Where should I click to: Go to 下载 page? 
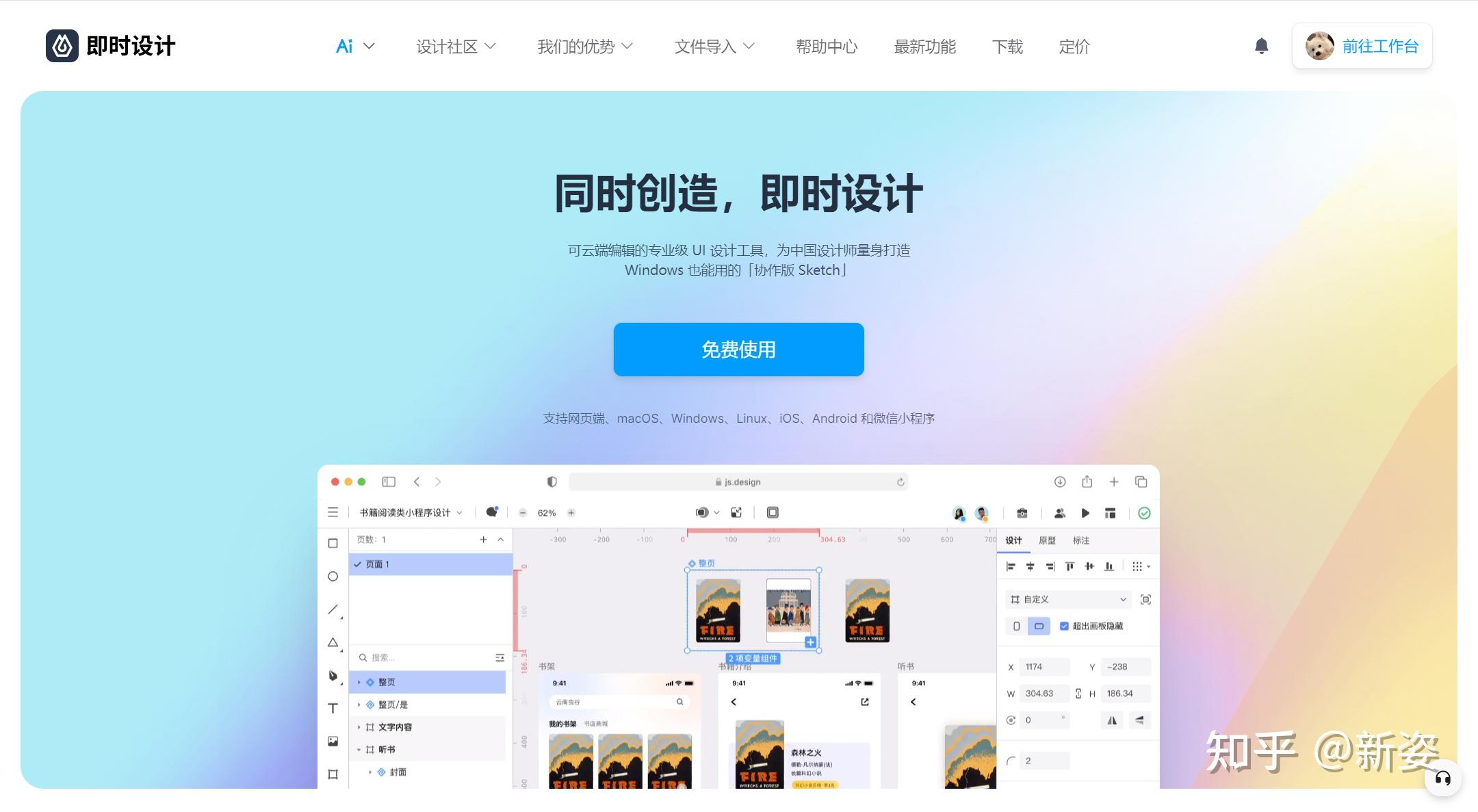[x=1007, y=47]
